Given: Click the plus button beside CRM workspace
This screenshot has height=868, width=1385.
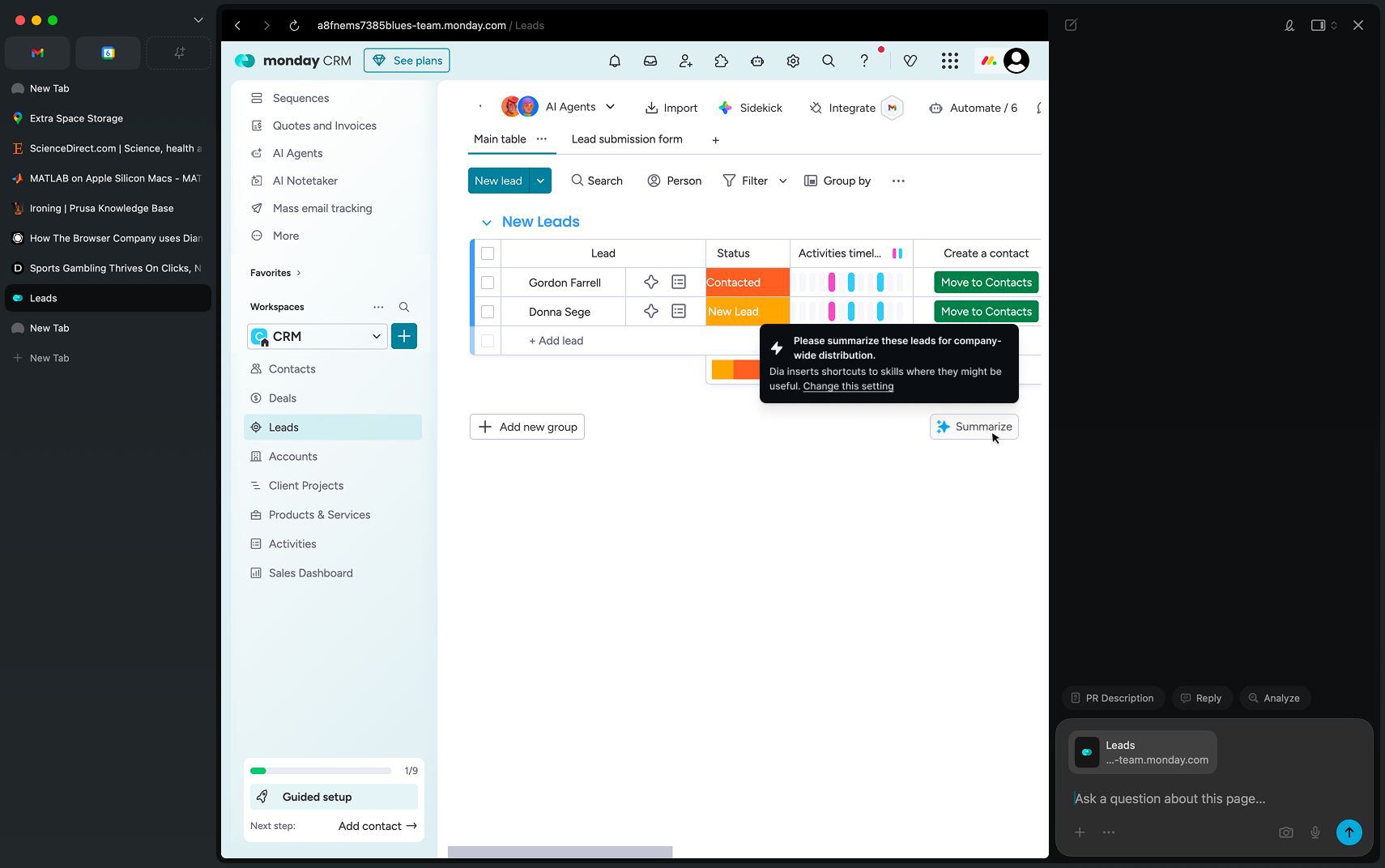Looking at the screenshot, I should 404,336.
